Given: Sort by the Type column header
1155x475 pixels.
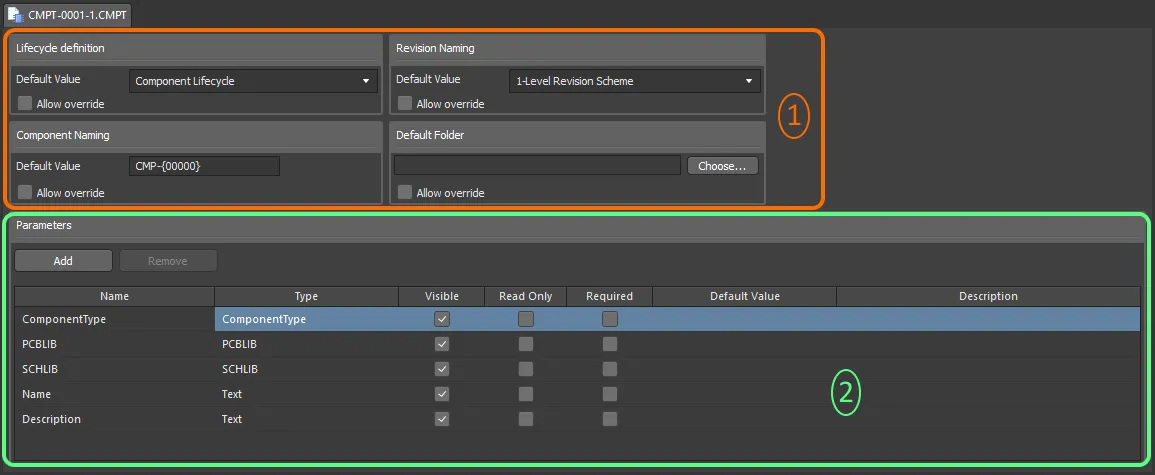Looking at the screenshot, I should point(306,296).
